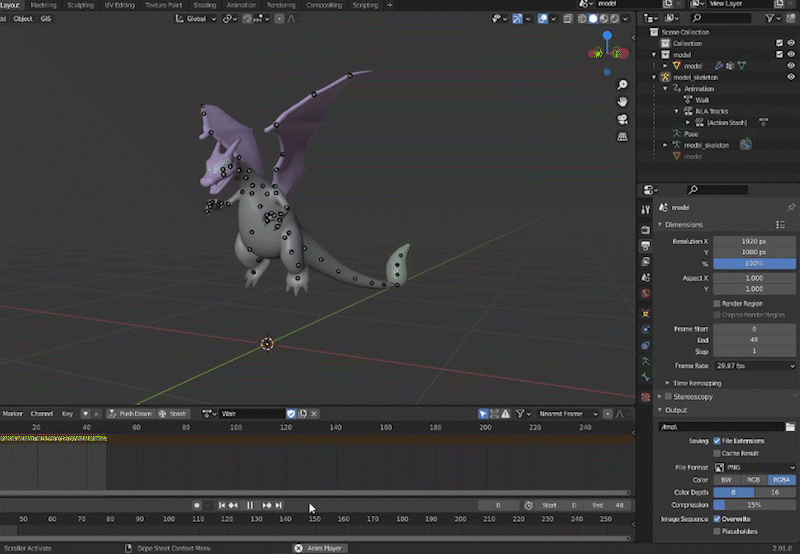The image size is (800, 554).
Task: Open the Object menu in viewport header
Action: [22, 19]
